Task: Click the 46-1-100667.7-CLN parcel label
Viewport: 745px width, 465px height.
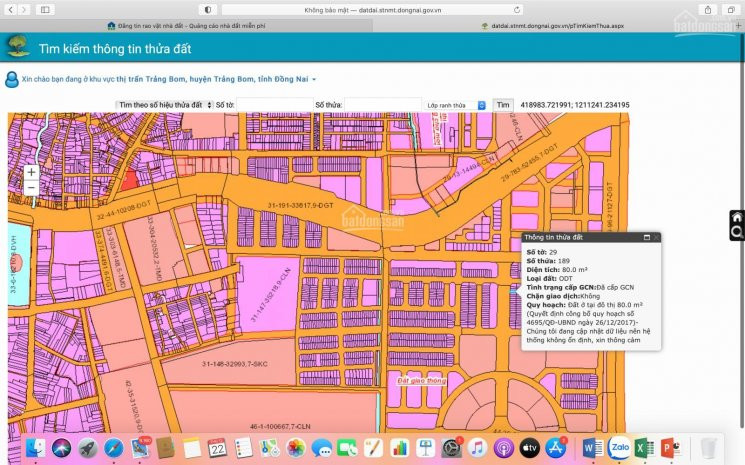Action: [x=280, y=427]
